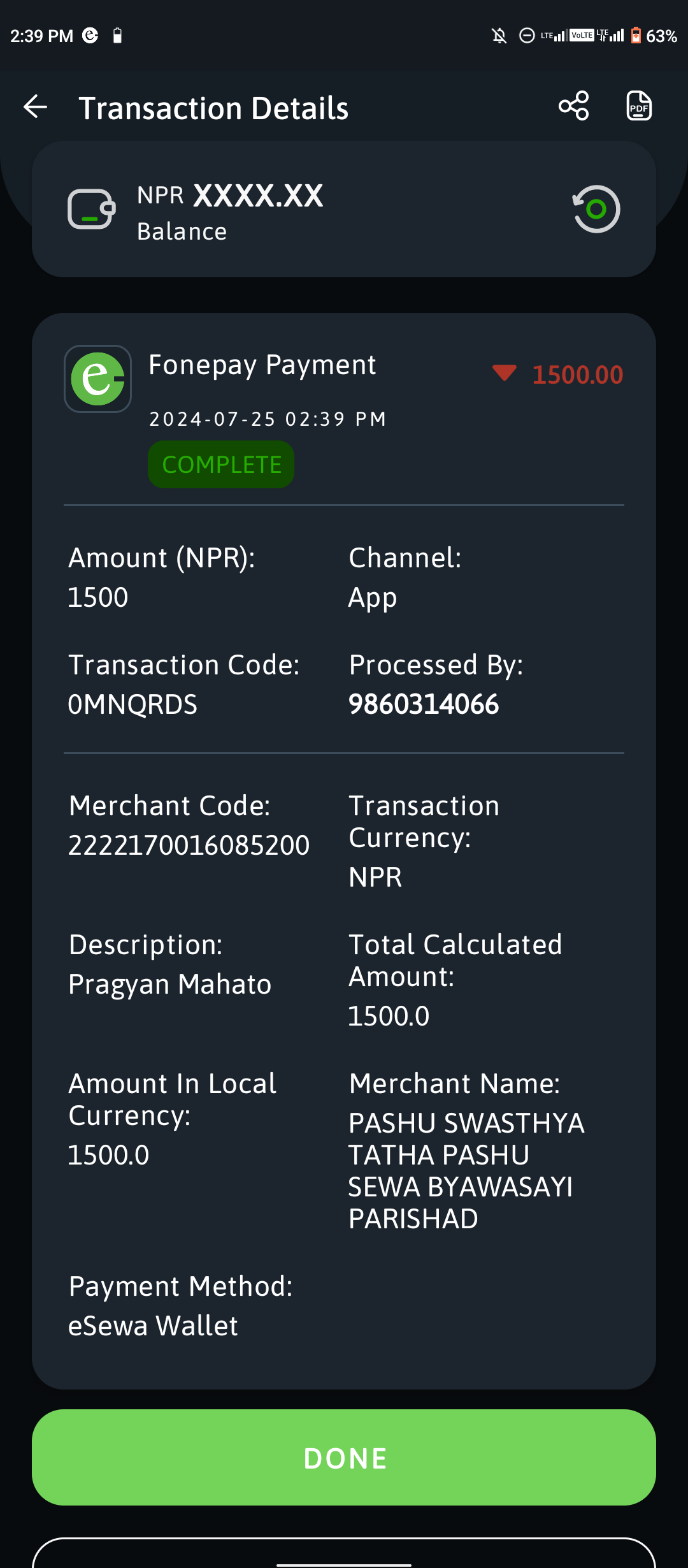Tap the outlined button below DONE

(344, 1553)
